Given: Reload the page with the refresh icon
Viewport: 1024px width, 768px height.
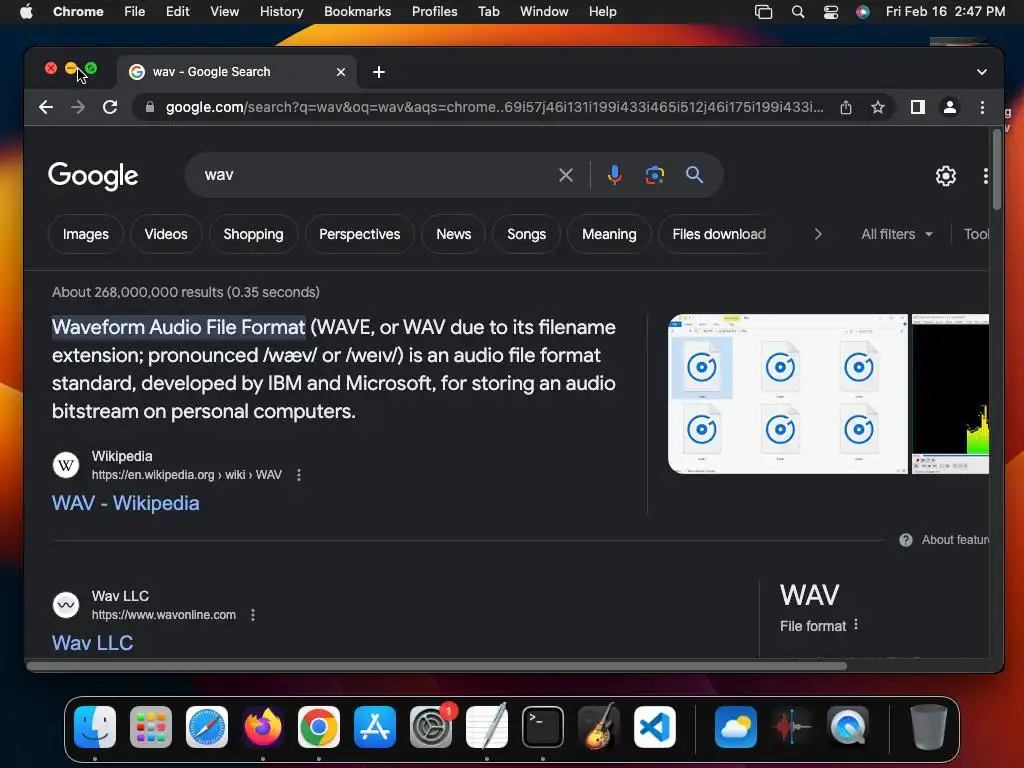Looking at the screenshot, I should tap(110, 107).
